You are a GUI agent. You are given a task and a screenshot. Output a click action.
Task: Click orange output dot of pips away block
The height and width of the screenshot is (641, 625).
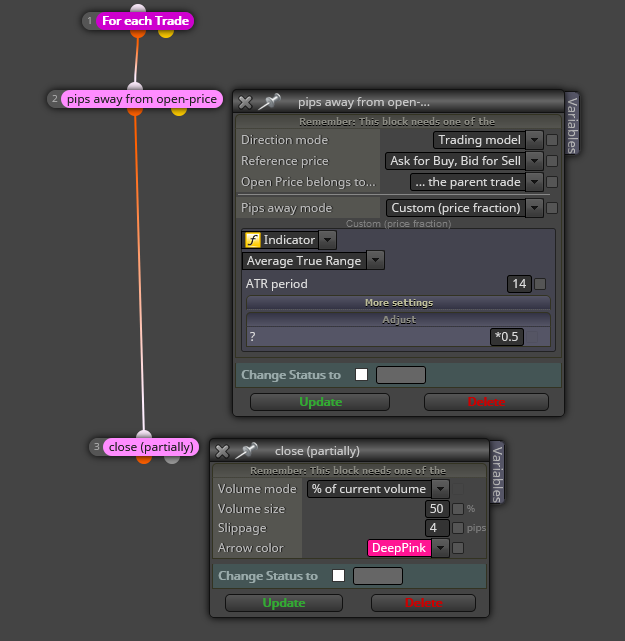[x=135, y=110]
